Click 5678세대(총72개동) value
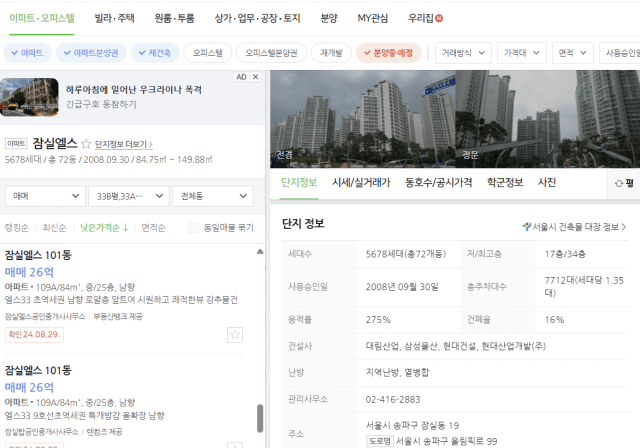Viewport: 640px width, 448px height. [406, 254]
